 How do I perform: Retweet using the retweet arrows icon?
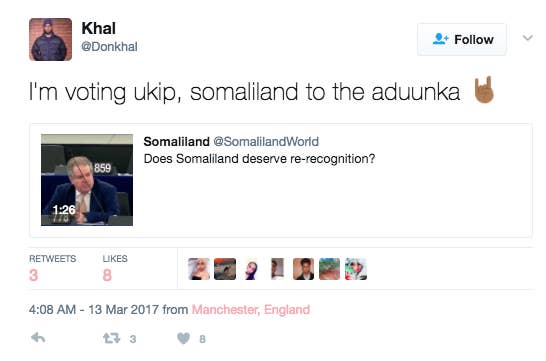[111, 338]
